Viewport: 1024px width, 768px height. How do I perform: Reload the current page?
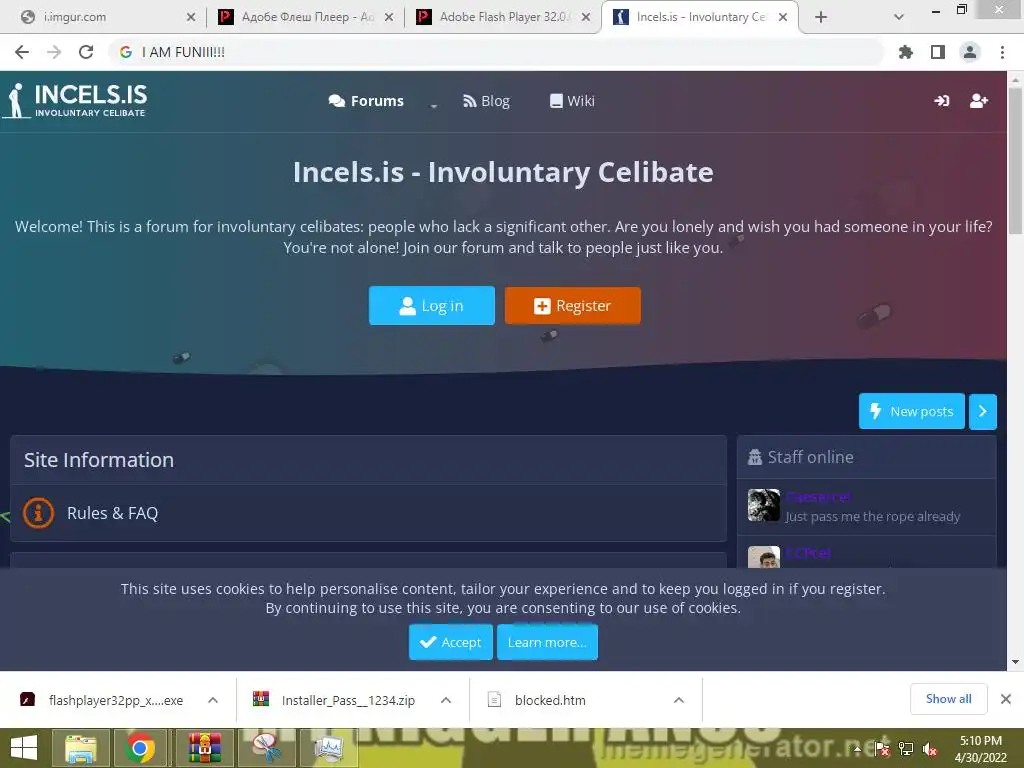point(86,52)
